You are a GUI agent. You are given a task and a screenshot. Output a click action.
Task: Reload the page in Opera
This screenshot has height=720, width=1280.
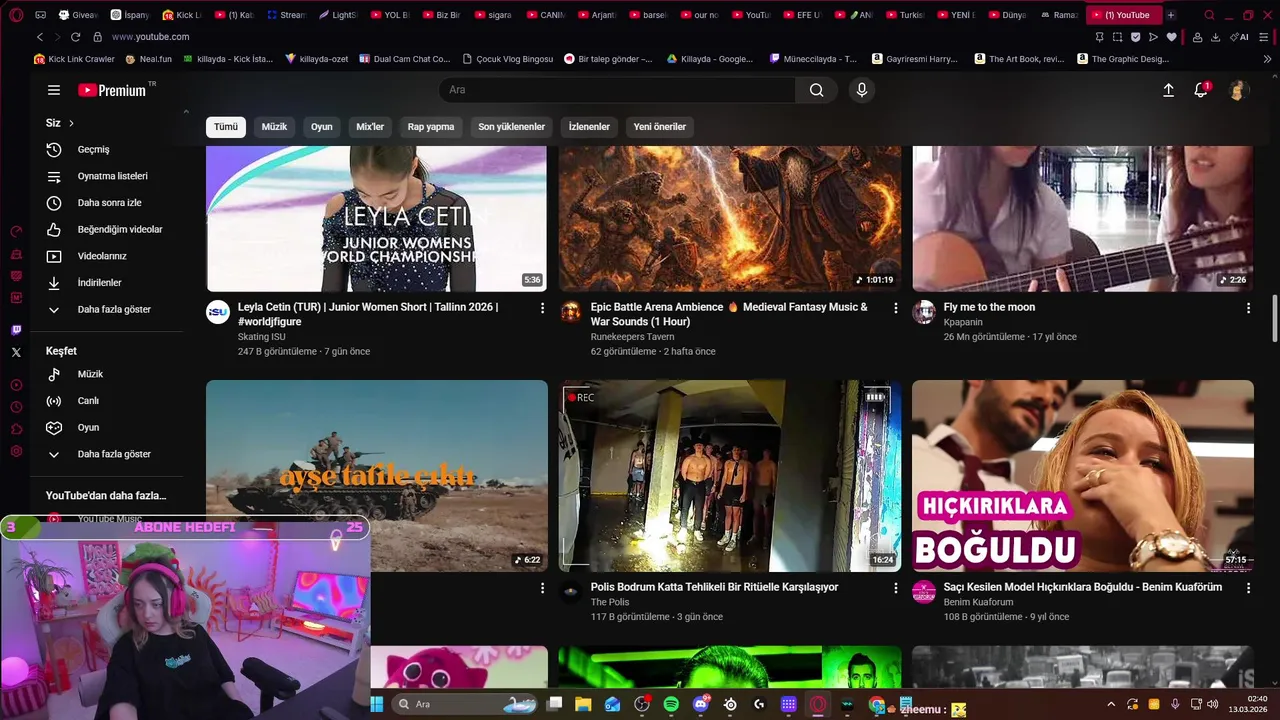pyautogui.click(x=75, y=37)
